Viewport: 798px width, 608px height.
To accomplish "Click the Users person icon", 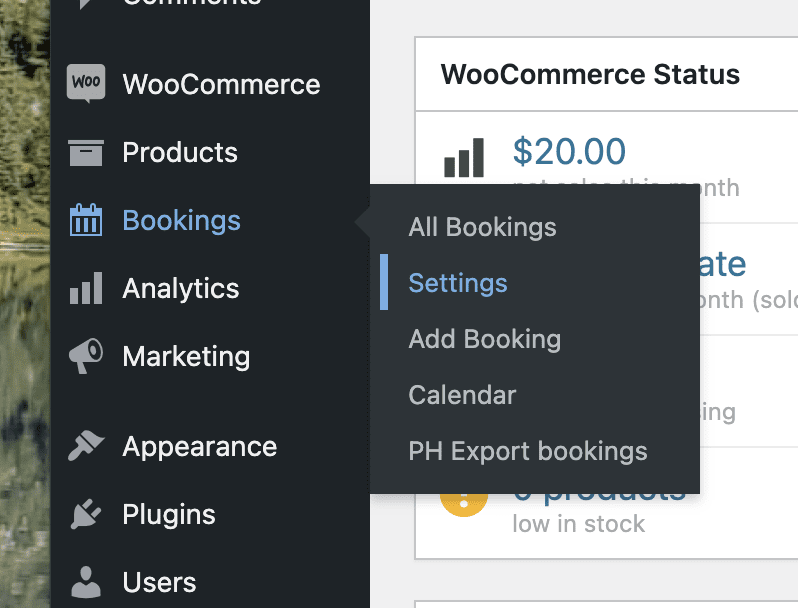I will point(86,582).
